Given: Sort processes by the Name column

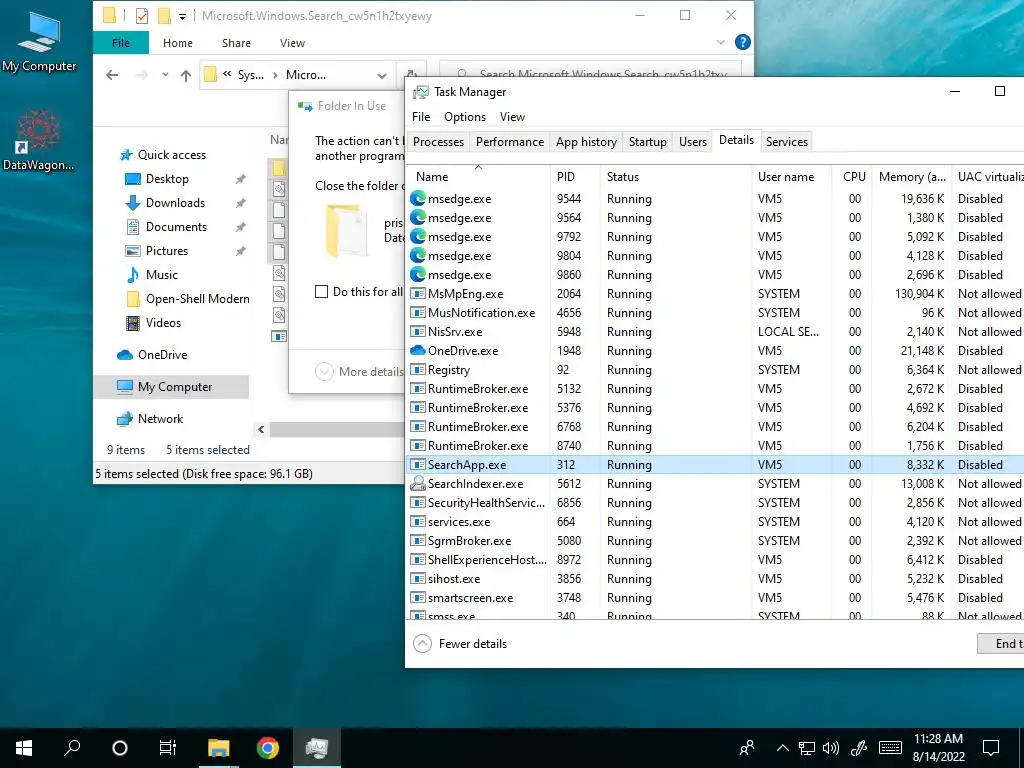Looking at the screenshot, I should click(479, 177).
